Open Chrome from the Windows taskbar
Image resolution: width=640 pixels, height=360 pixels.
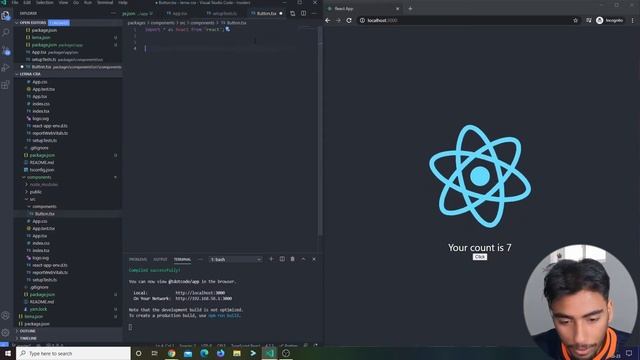click(x=171, y=353)
